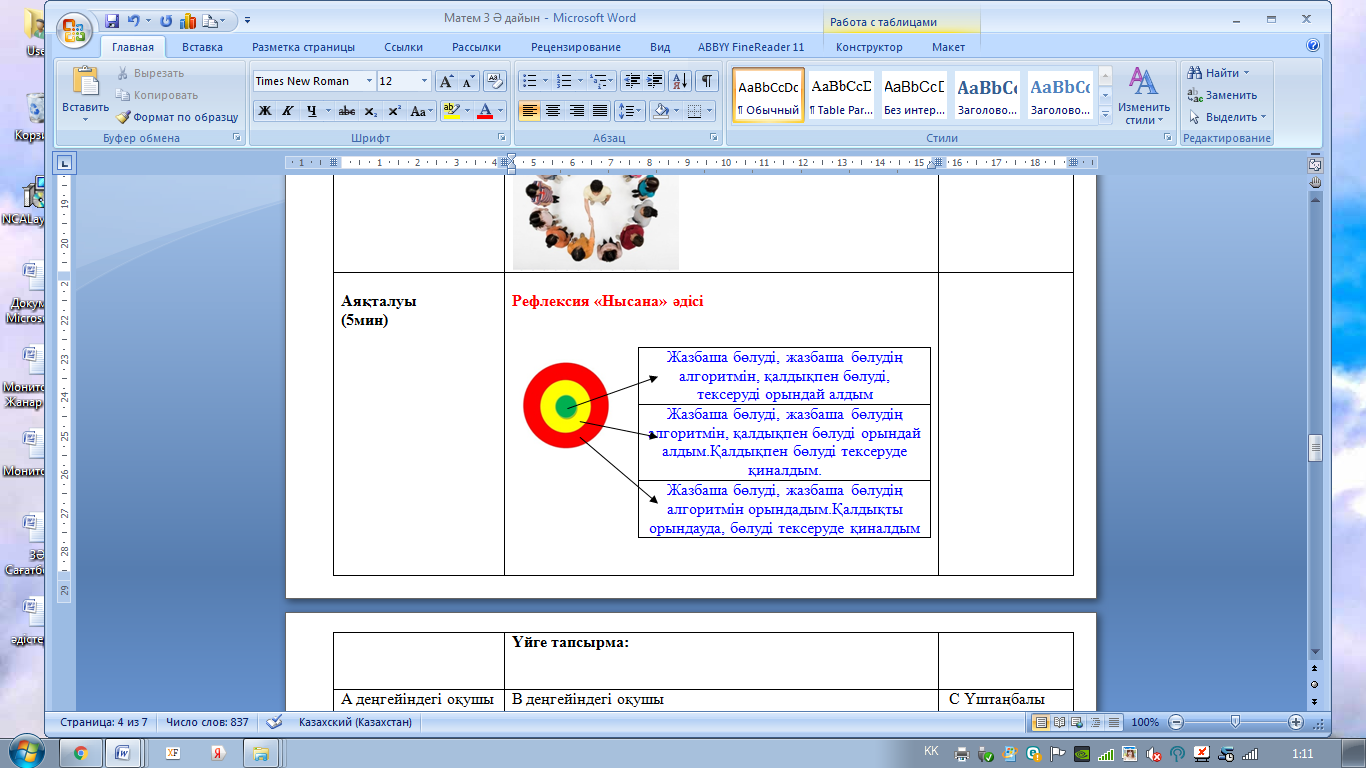1366x768 pixels.
Task: Toggle superscript formatting
Action: (394, 110)
